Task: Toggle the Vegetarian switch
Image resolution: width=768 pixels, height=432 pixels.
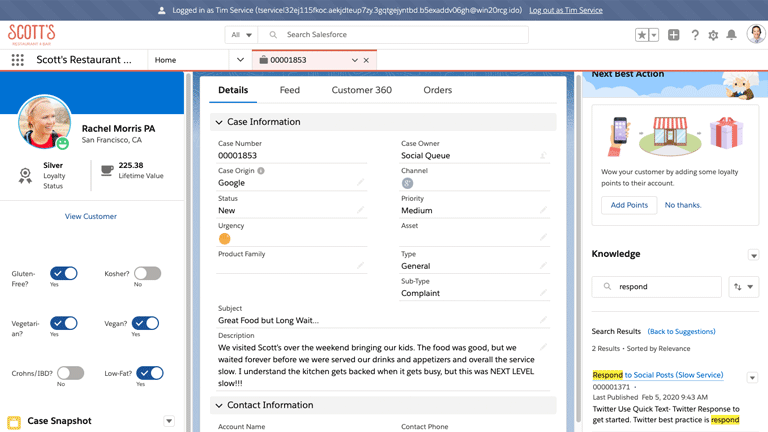Action: coord(64,323)
